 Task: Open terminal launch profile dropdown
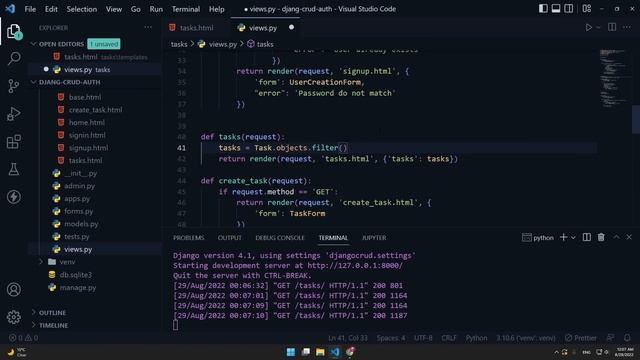[573, 238]
